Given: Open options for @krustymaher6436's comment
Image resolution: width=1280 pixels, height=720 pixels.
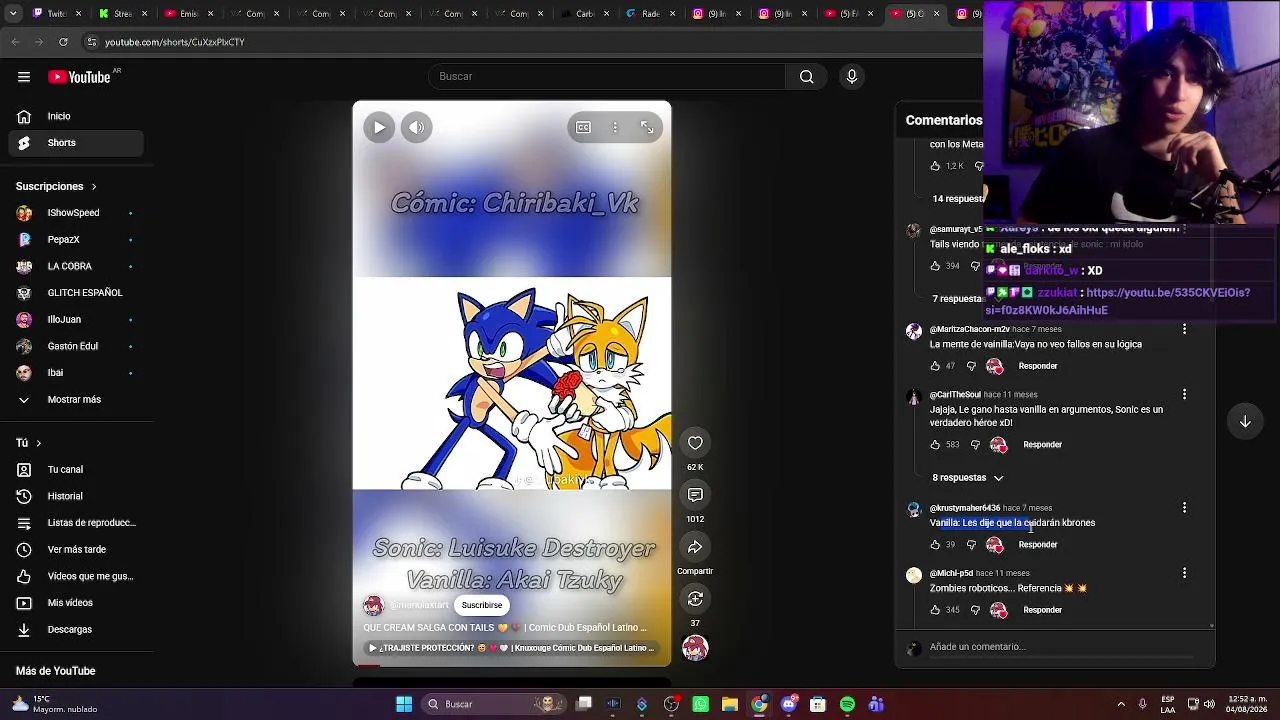Looking at the screenshot, I should point(1184,508).
